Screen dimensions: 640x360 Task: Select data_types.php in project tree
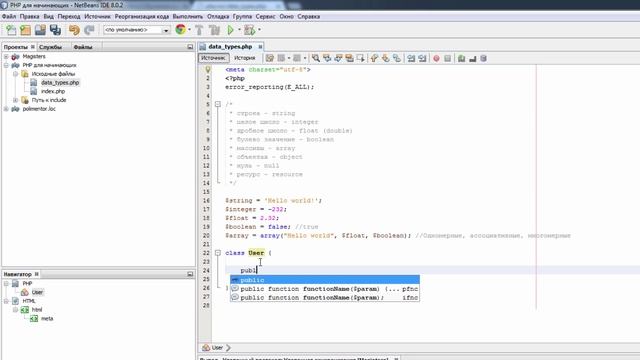[x=60, y=82]
